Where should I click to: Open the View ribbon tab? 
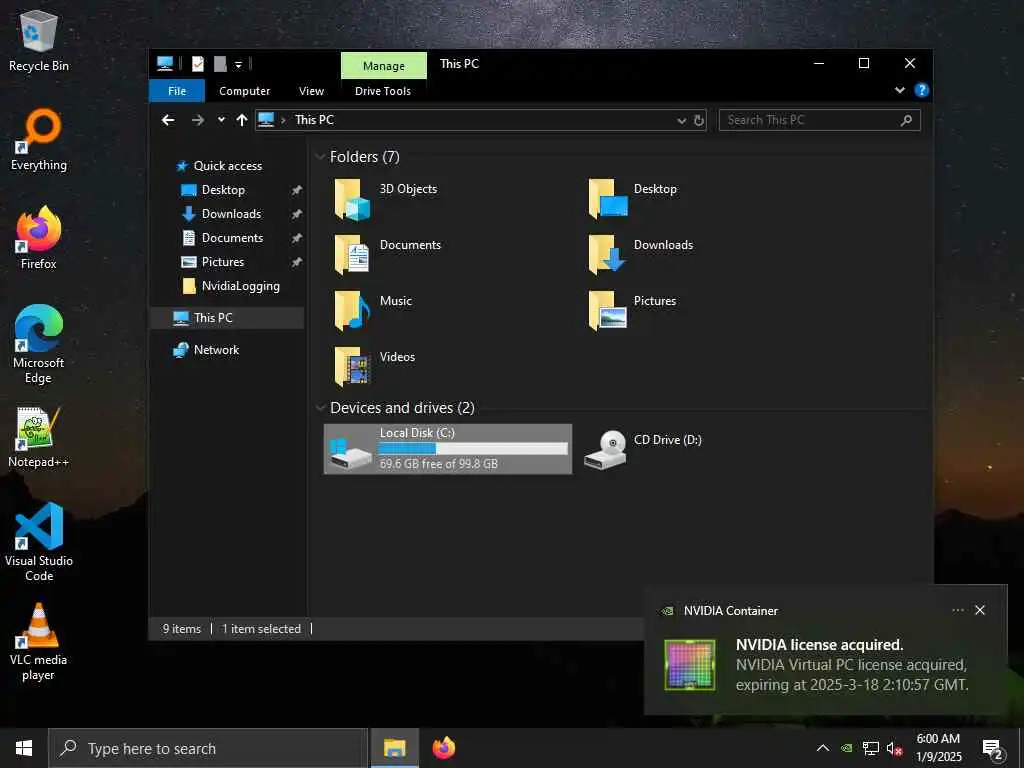click(x=311, y=91)
